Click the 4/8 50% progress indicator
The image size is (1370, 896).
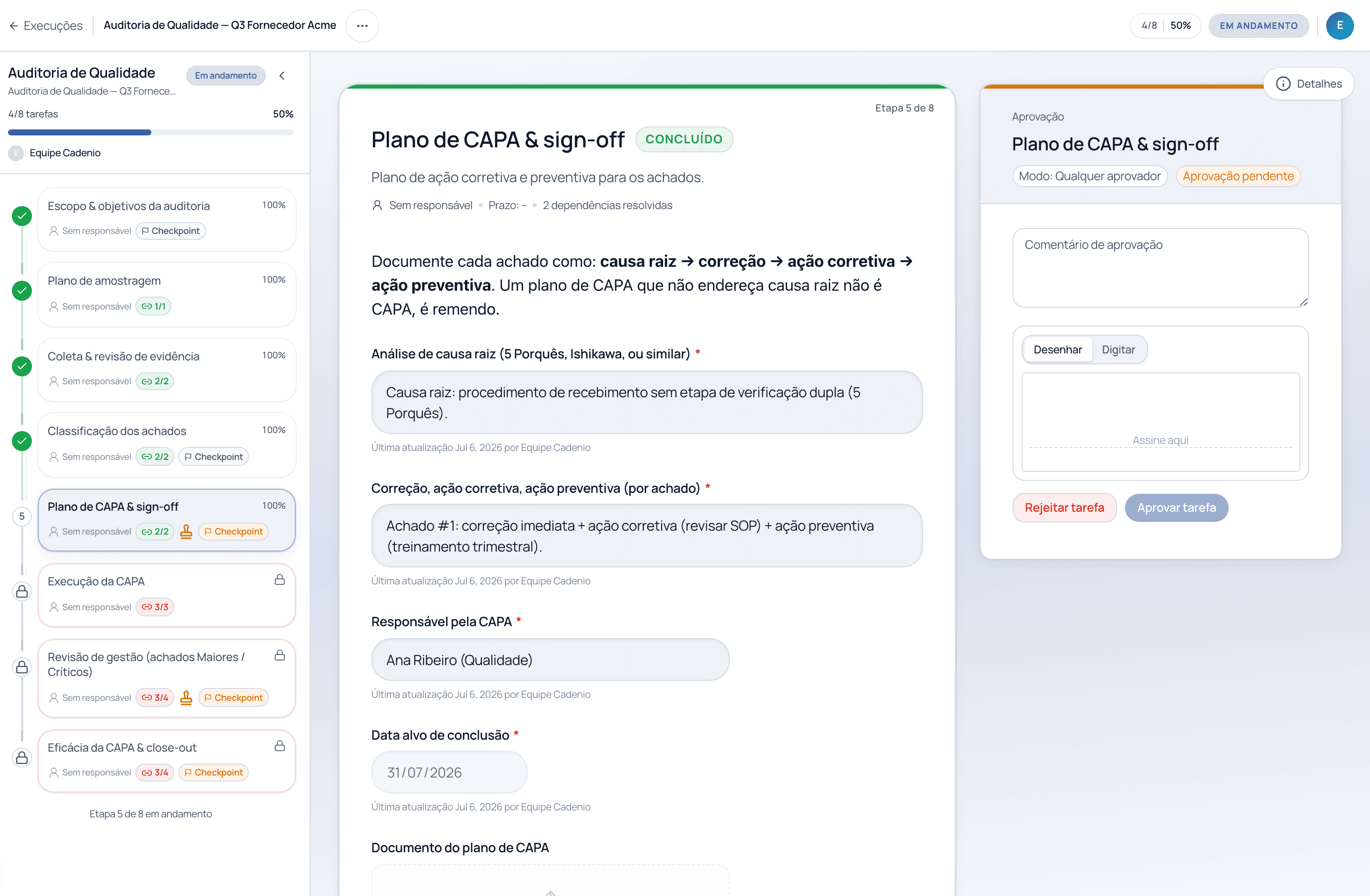coord(1166,26)
